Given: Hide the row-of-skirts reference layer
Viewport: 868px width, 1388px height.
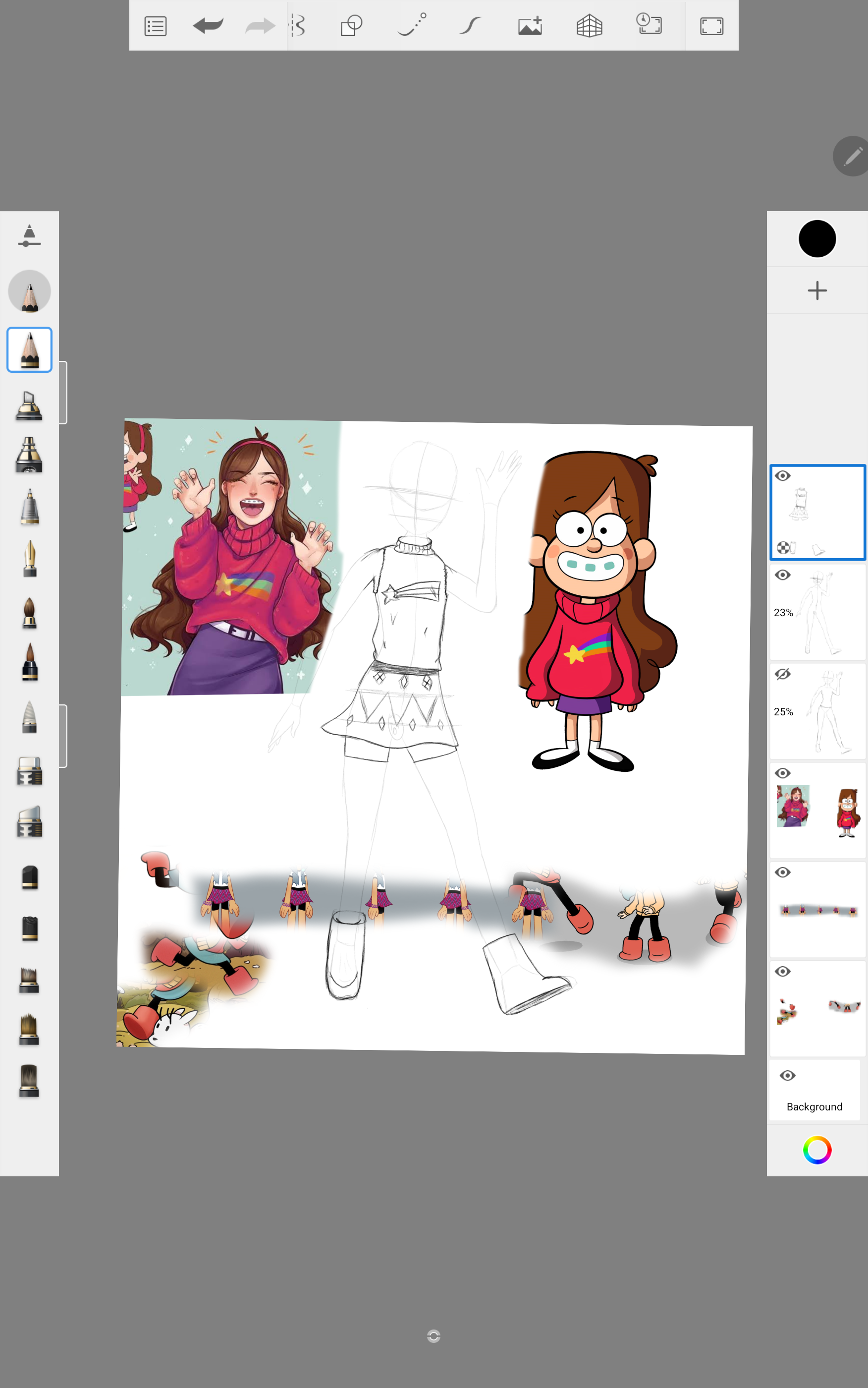Looking at the screenshot, I should (782, 872).
